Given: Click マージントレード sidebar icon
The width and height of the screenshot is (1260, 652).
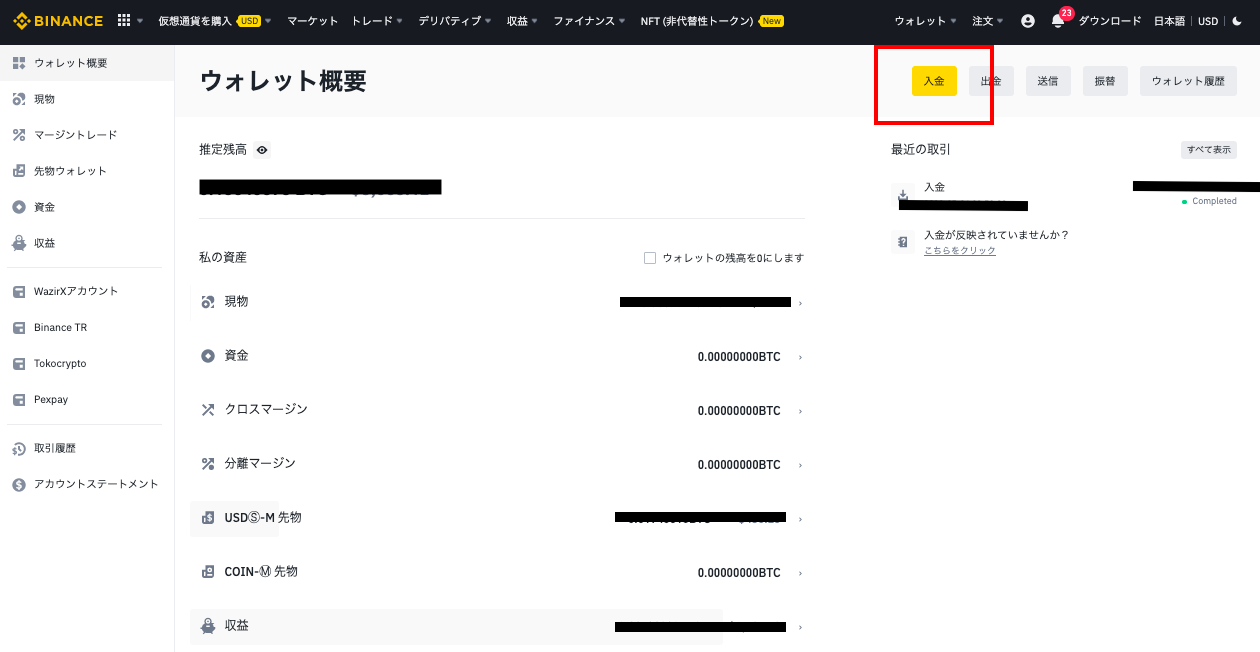Looking at the screenshot, I should [x=18, y=135].
